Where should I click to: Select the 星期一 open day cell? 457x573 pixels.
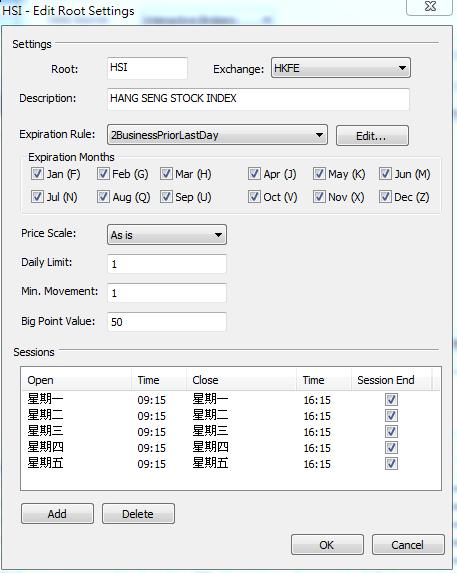tap(45, 399)
